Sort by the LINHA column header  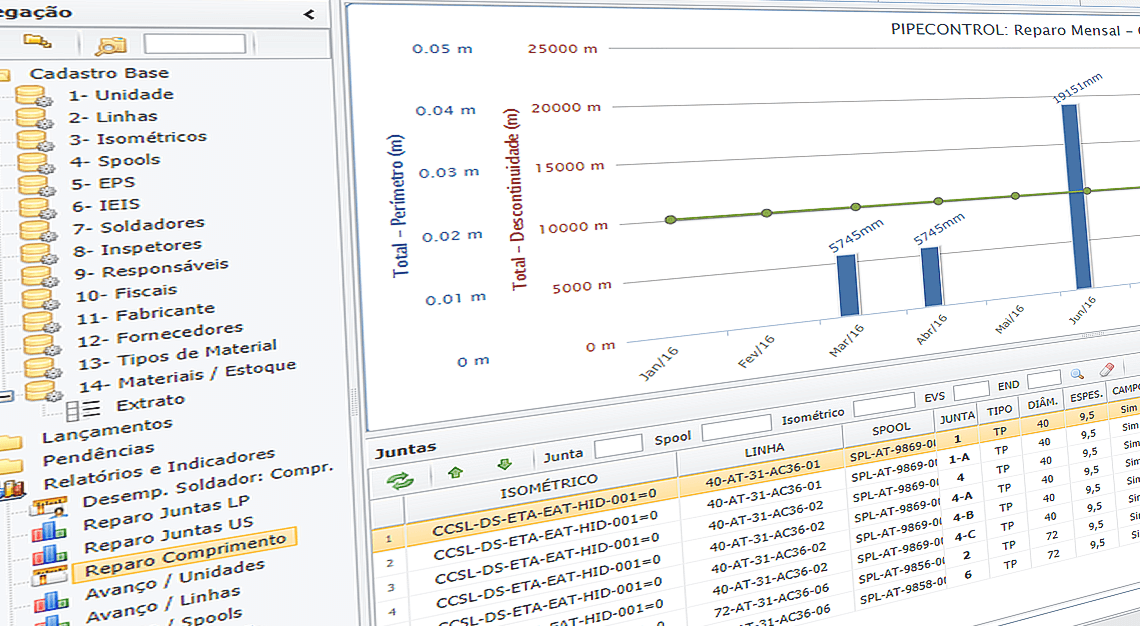(765, 448)
